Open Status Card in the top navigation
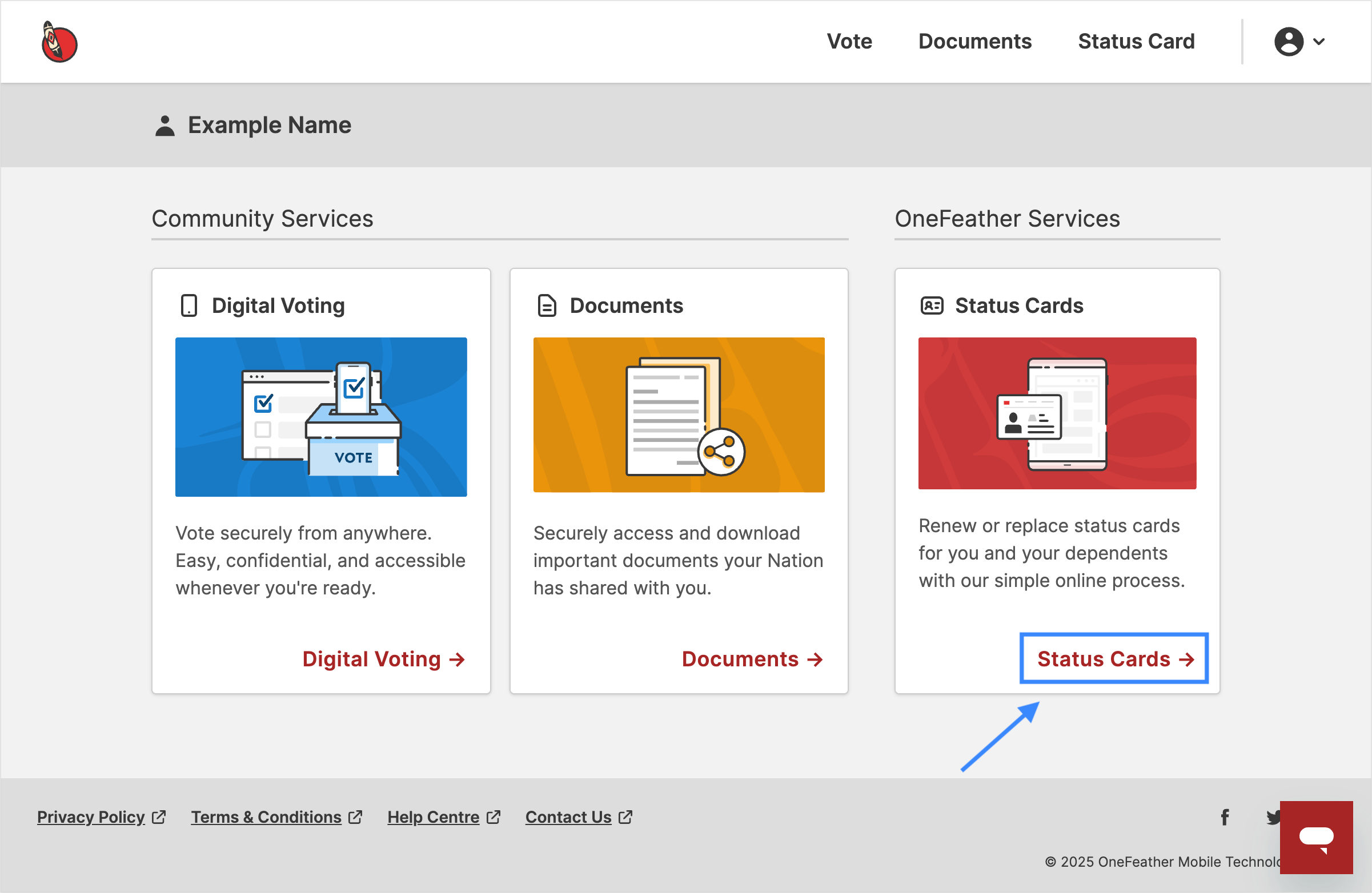The image size is (1372, 893). click(x=1136, y=42)
